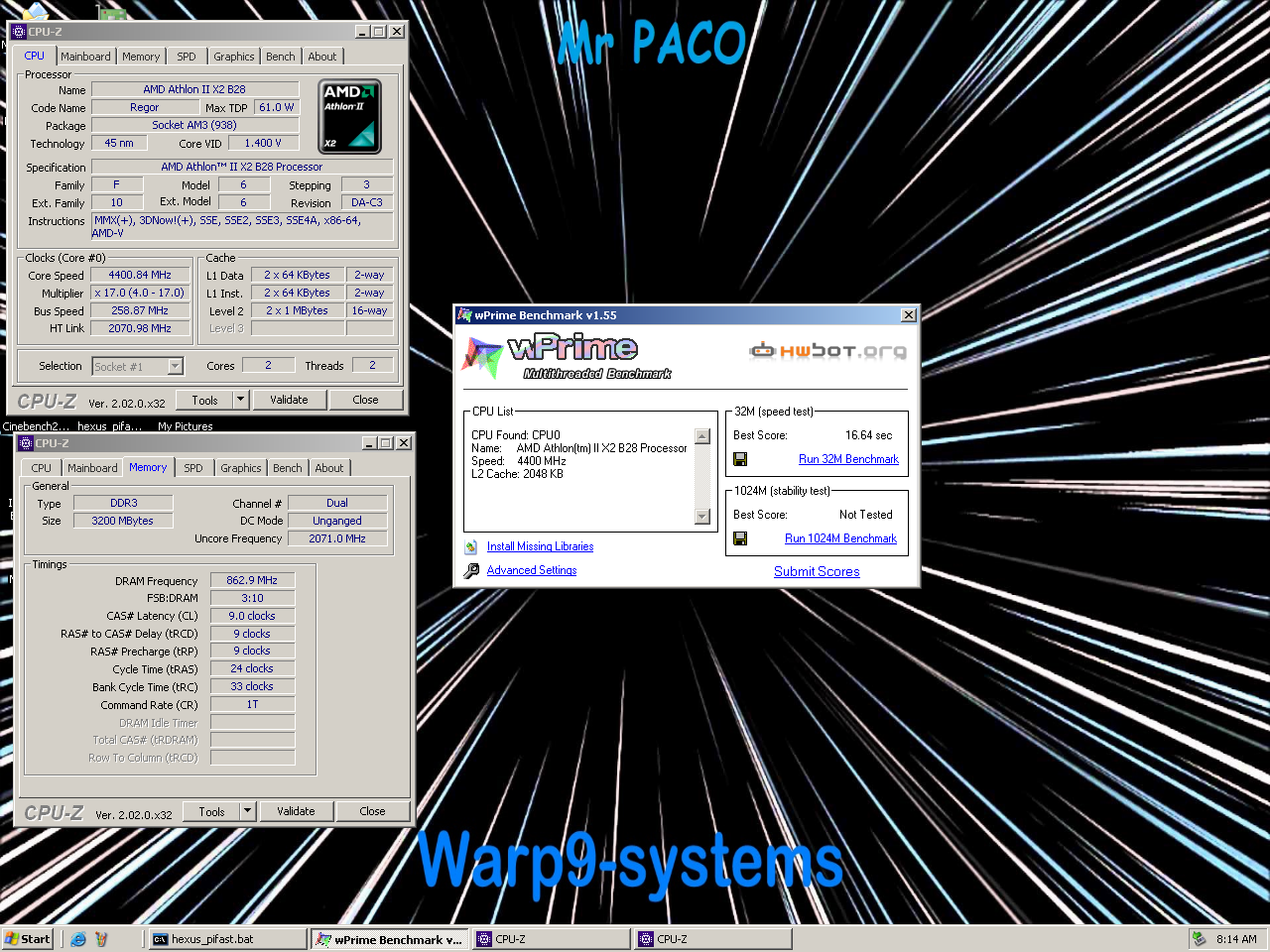This screenshot has height=952, width=1270.
Task: Click the quick launch icon after Internet Explorer
Action: [101, 939]
